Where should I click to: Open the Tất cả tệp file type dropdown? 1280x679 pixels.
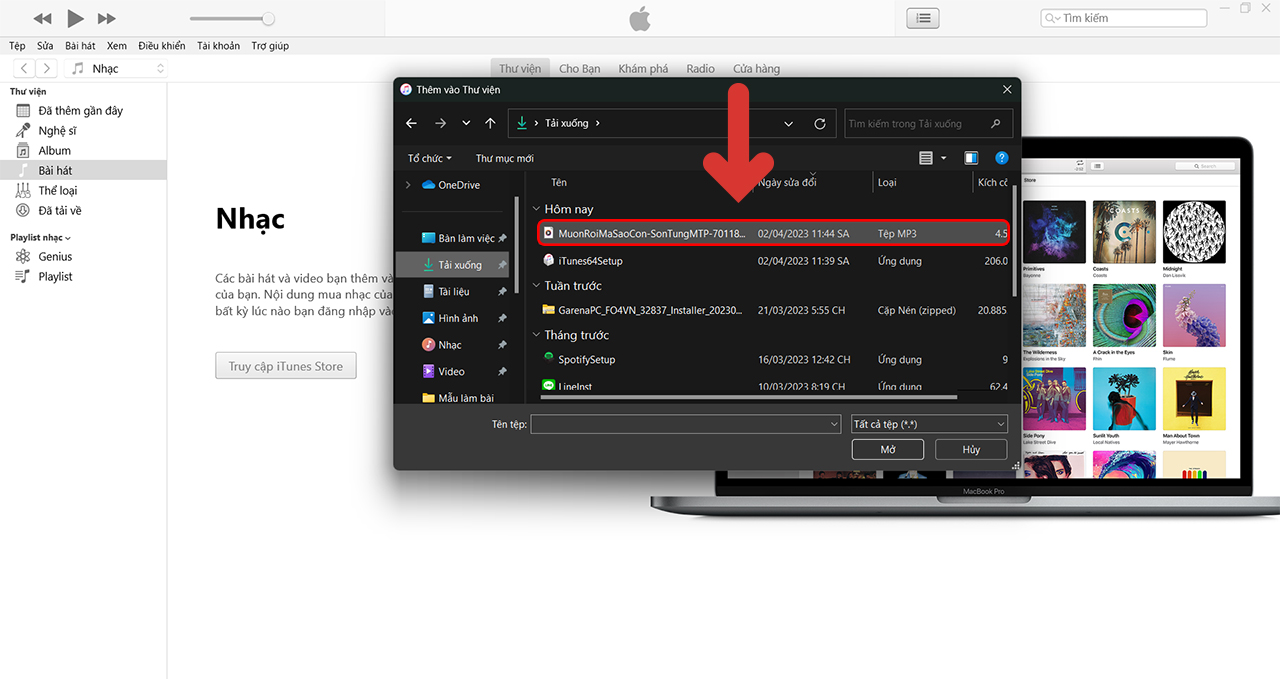pyautogui.click(x=928, y=424)
